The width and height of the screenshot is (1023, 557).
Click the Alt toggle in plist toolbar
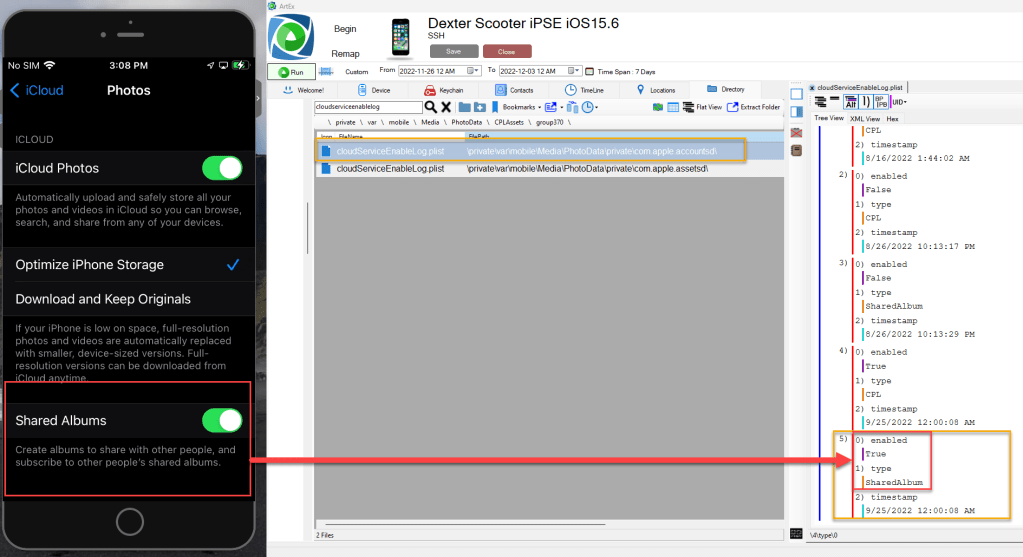click(850, 102)
